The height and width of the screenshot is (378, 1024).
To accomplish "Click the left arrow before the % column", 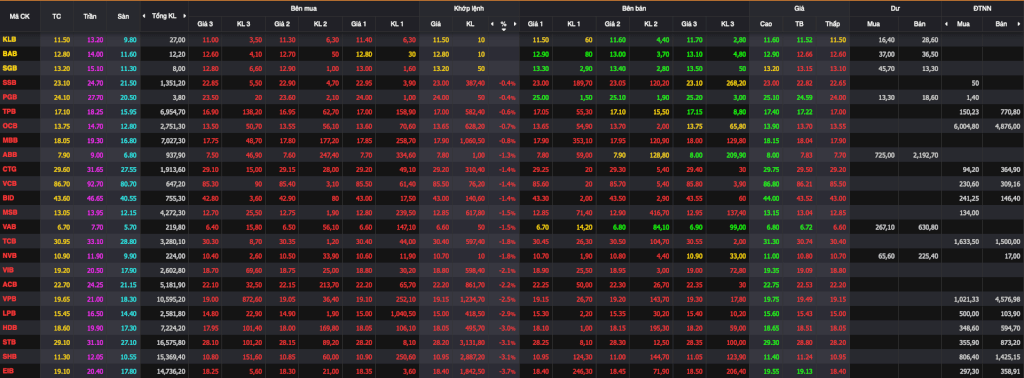I will [x=492, y=24].
